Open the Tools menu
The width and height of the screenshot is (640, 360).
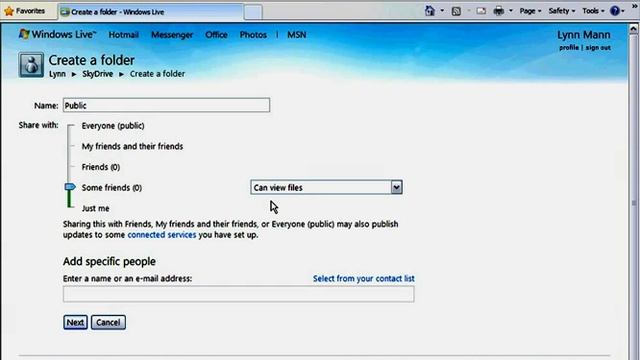[593, 11]
